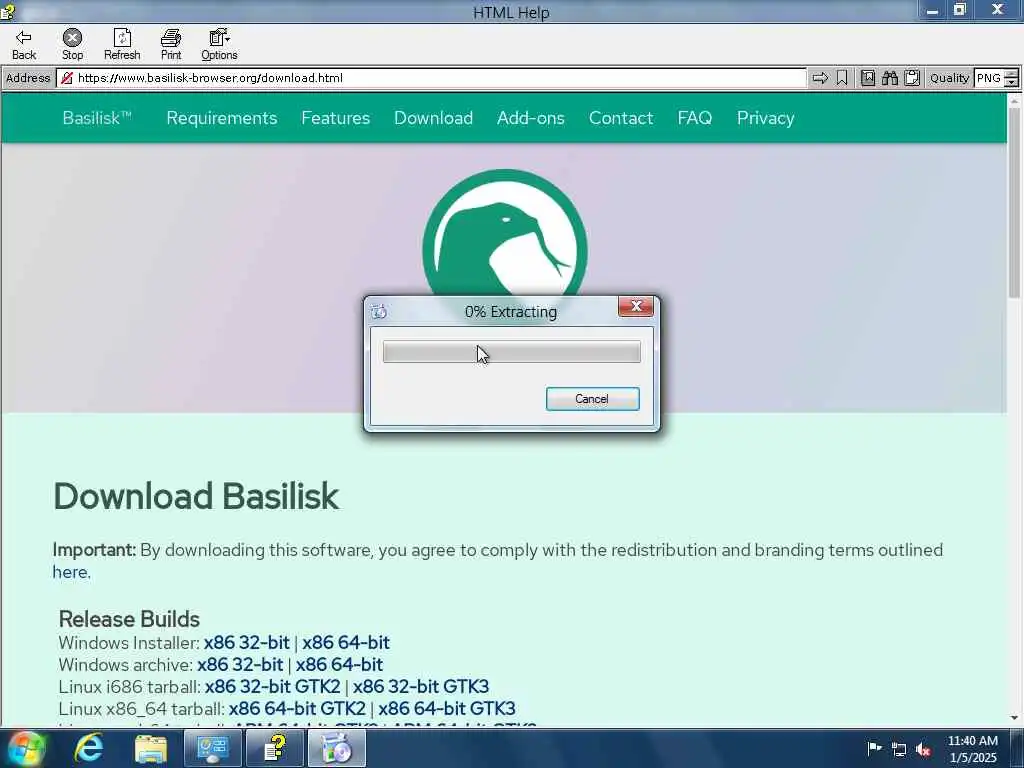This screenshot has width=1024, height=768.
Task: Click the 'Download Basilisk' heading
Action: pyautogui.click(x=196, y=496)
